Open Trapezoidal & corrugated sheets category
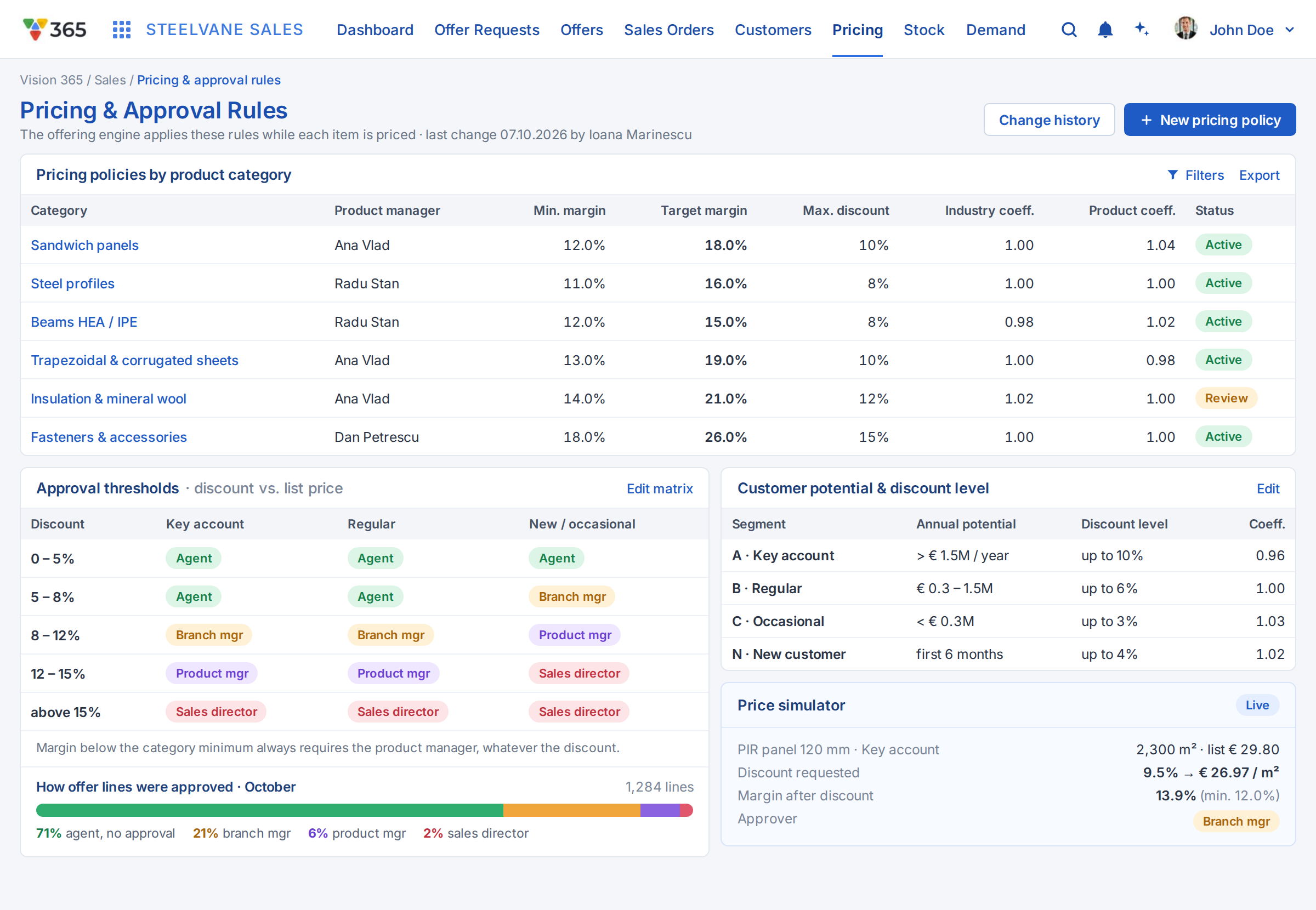This screenshot has width=1316, height=910. (x=134, y=360)
